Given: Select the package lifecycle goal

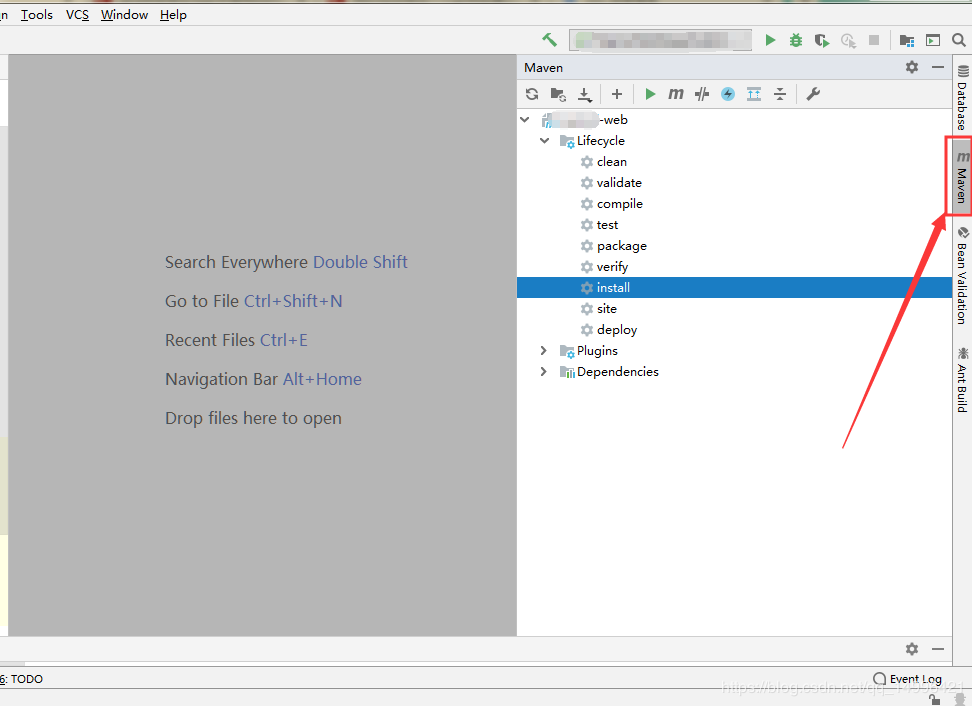Looking at the screenshot, I should pos(621,246).
